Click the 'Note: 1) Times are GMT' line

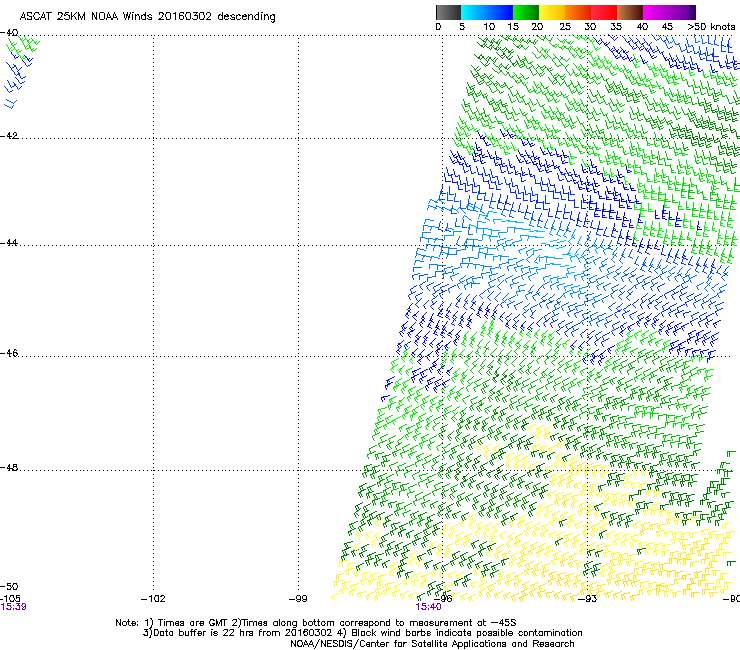(316, 623)
